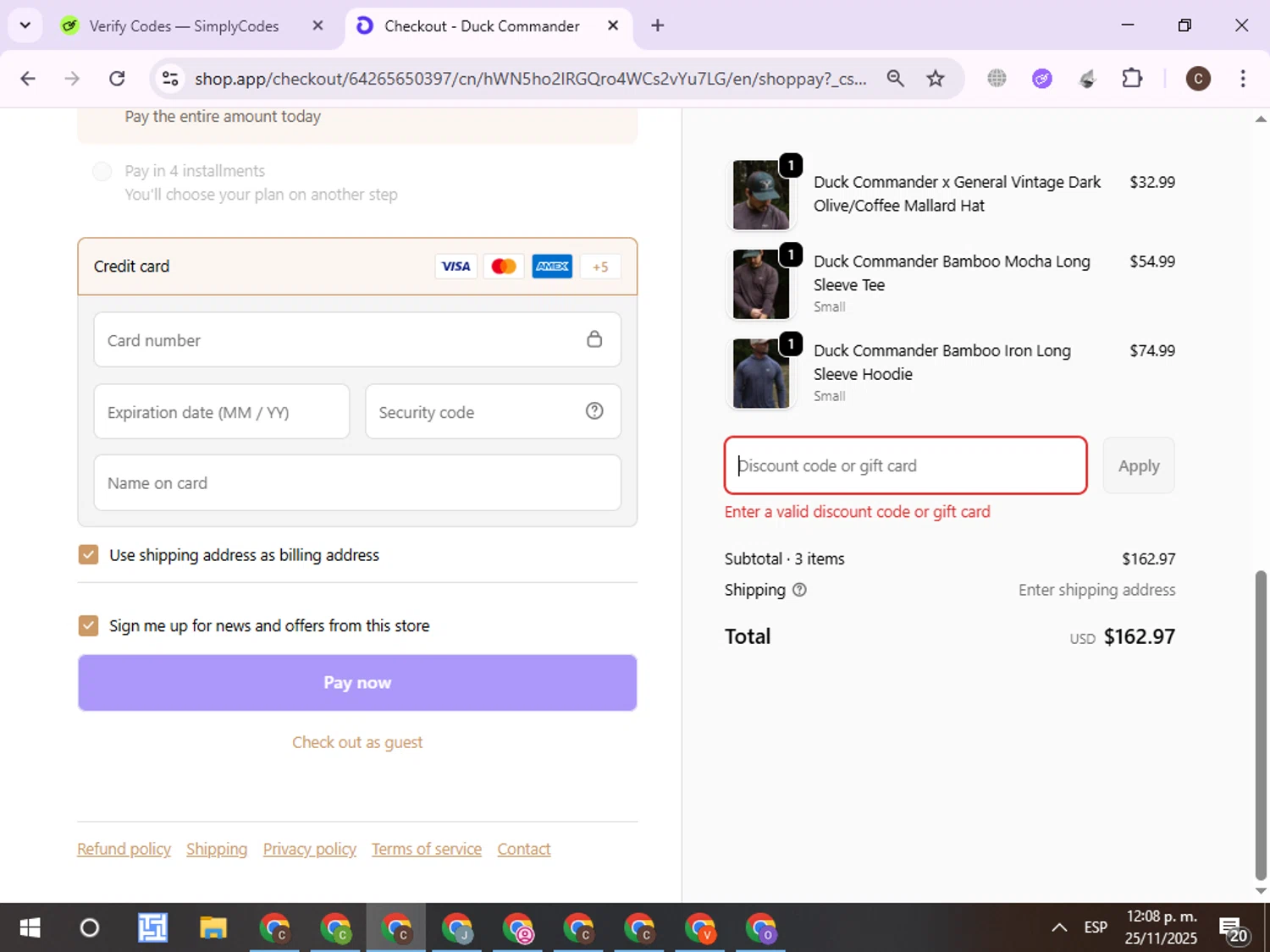Click the gray globe extension icon

tap(997, 79)
